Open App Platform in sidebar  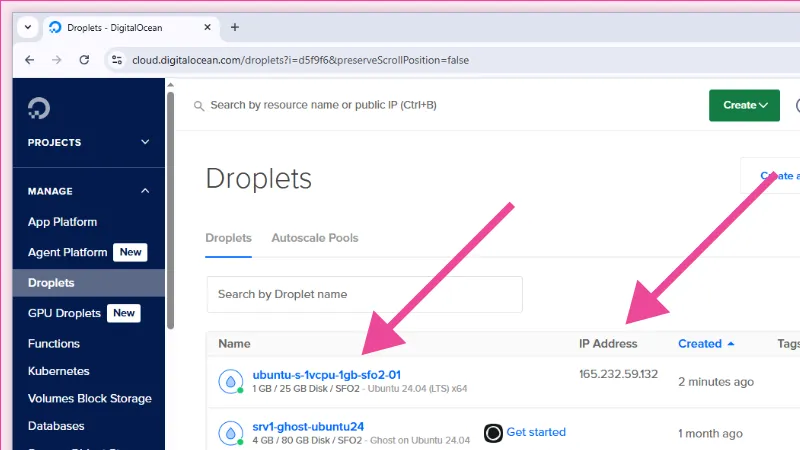(x=62, y=222)
